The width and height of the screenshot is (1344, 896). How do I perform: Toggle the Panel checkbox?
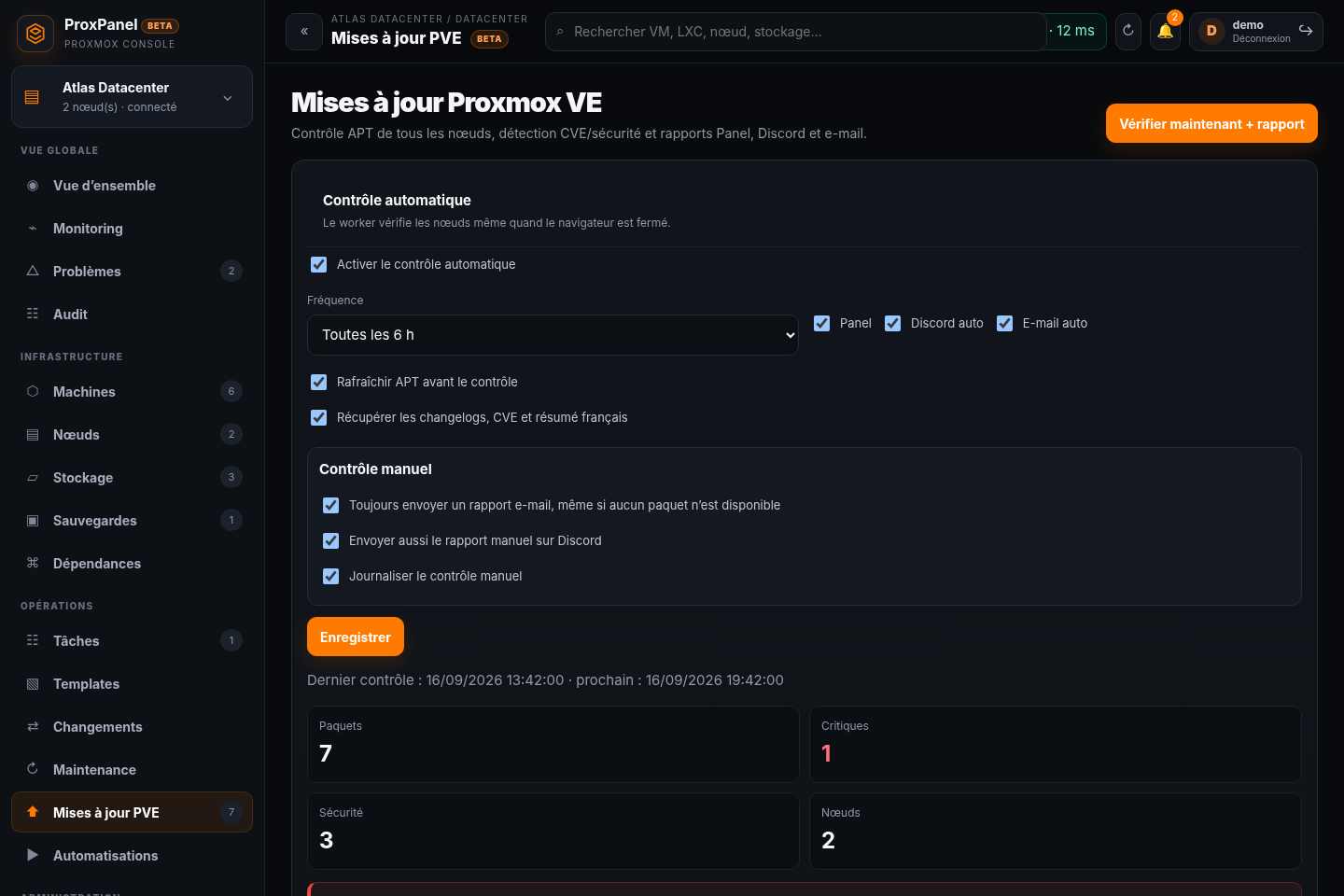click(822, 323)
